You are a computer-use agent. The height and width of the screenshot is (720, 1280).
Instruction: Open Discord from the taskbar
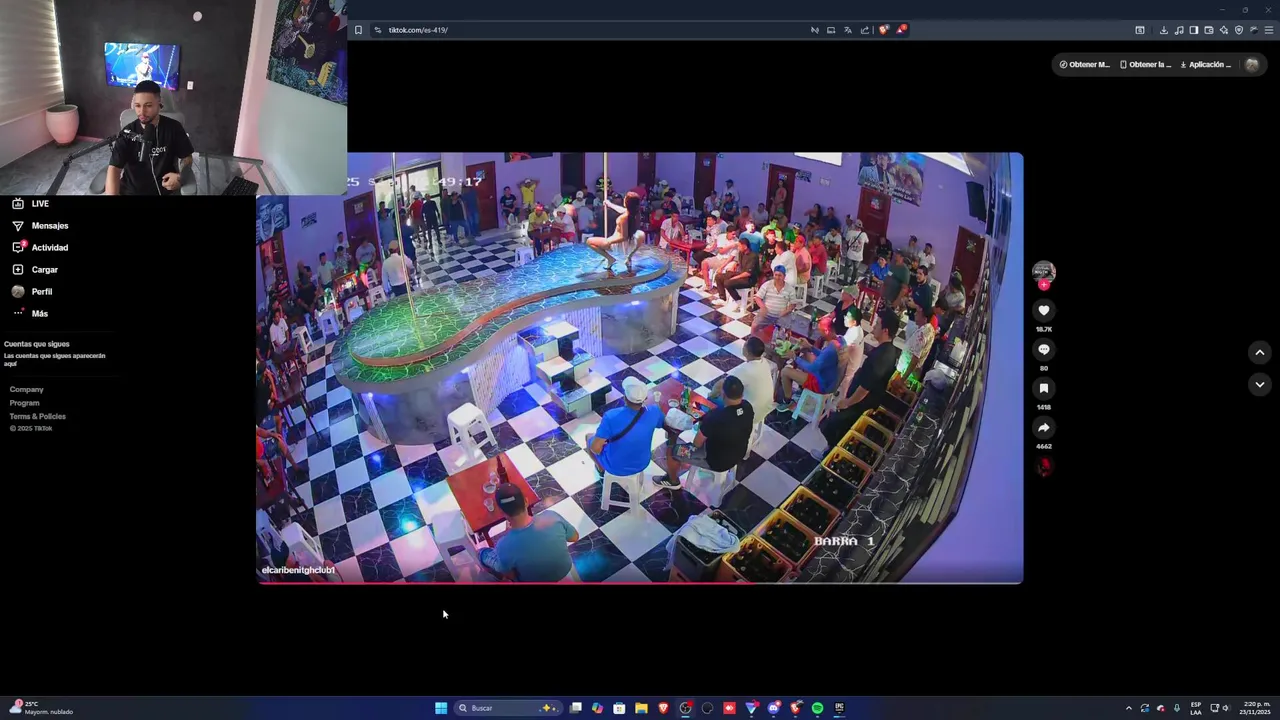(773, 708)
